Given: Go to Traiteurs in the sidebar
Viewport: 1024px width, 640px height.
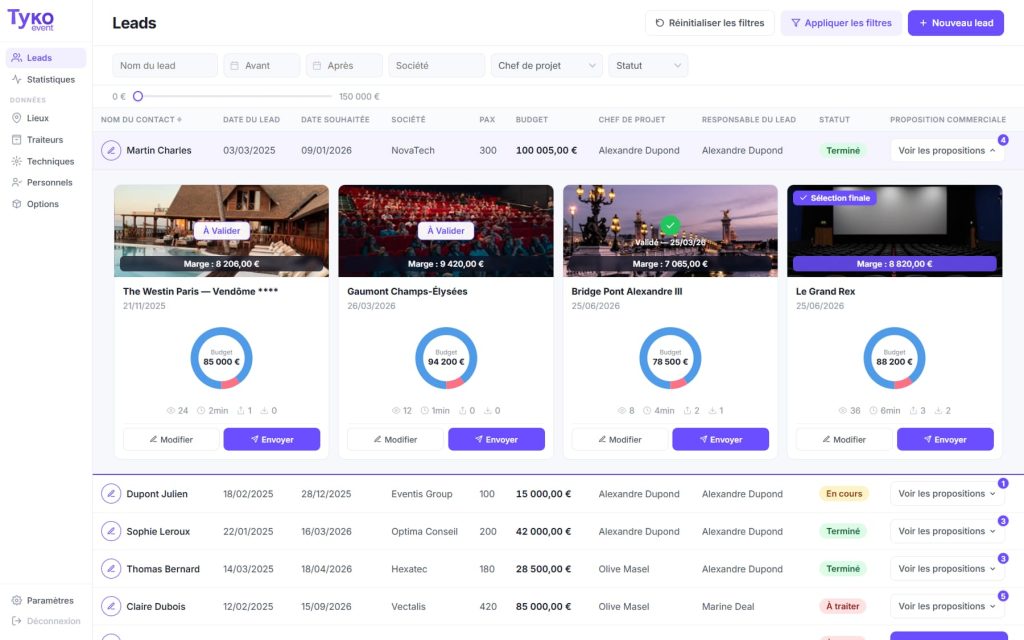Looking at the screenshot, I should [46, 140].
